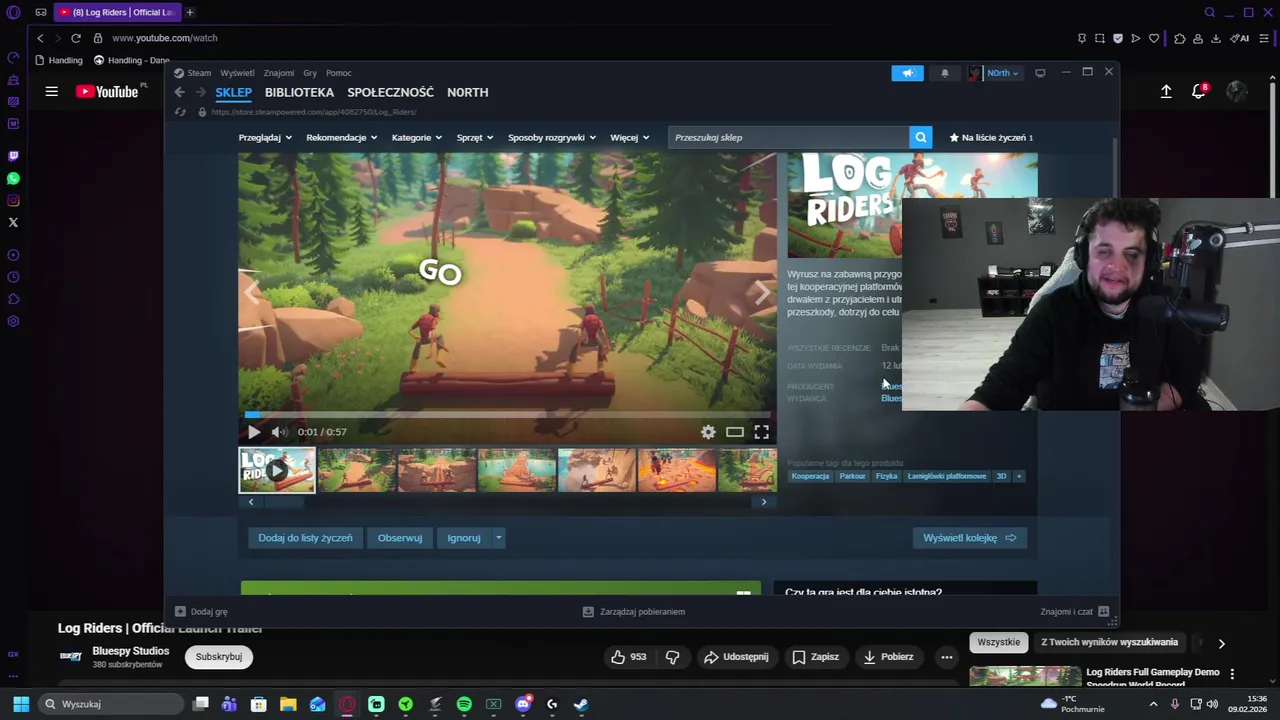1280x720 pixels.
Task: Click the Kooperacja tag
Action: (811, 476)
